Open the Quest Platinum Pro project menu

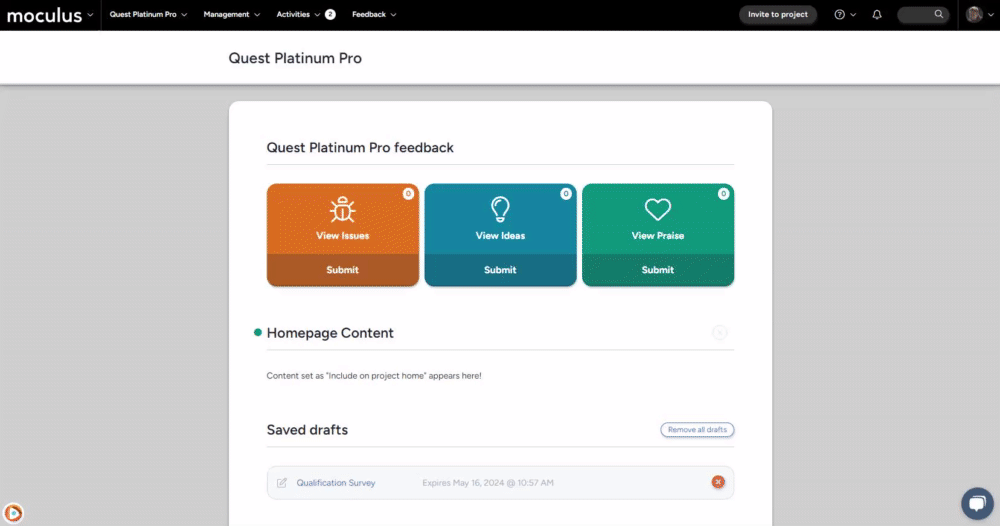click(148, 15)
